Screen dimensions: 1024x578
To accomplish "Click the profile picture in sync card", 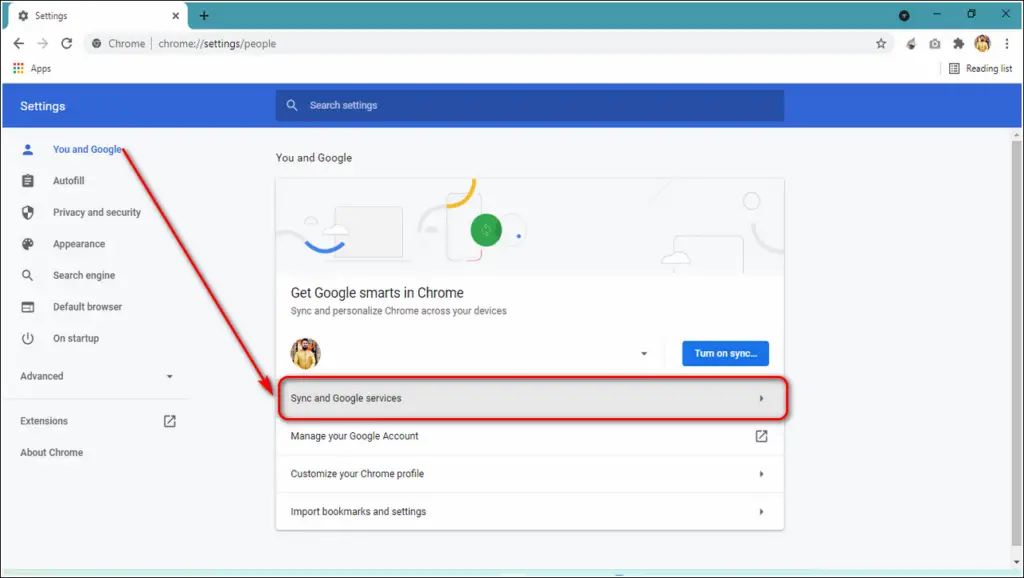I will [x=305, y=353].
